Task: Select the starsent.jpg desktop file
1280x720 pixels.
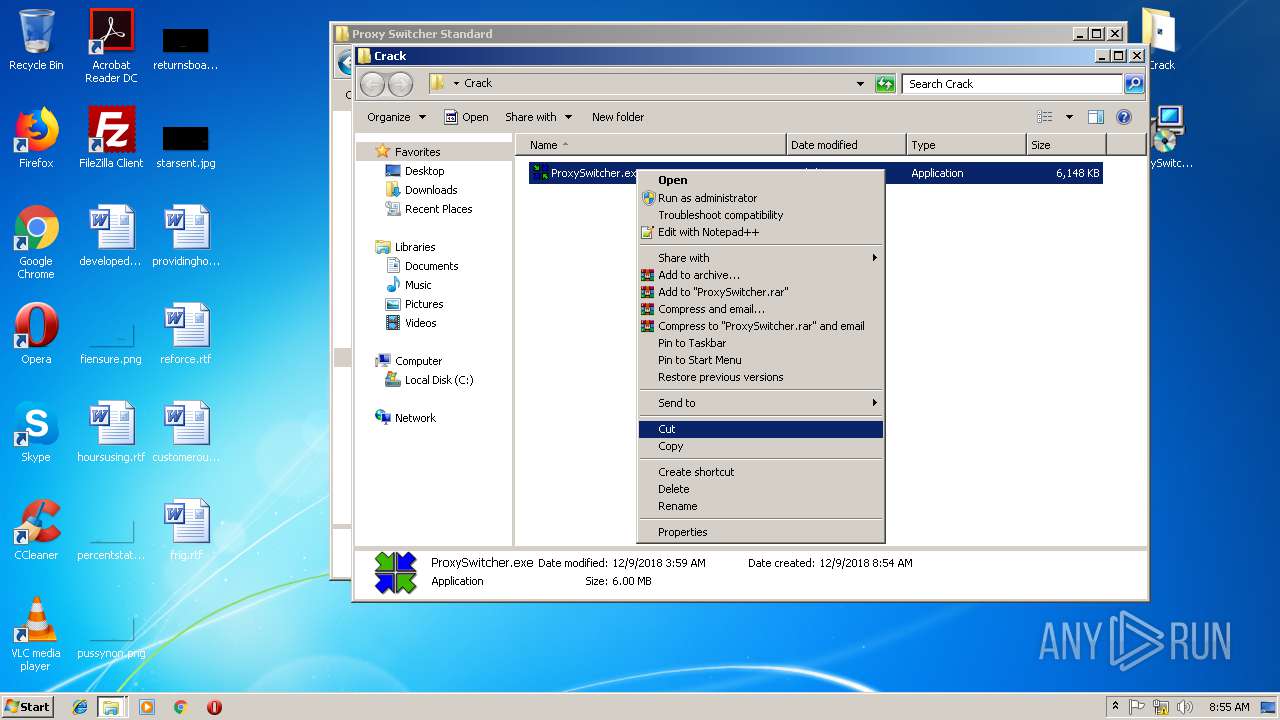Action: click(x=186, y=146)
